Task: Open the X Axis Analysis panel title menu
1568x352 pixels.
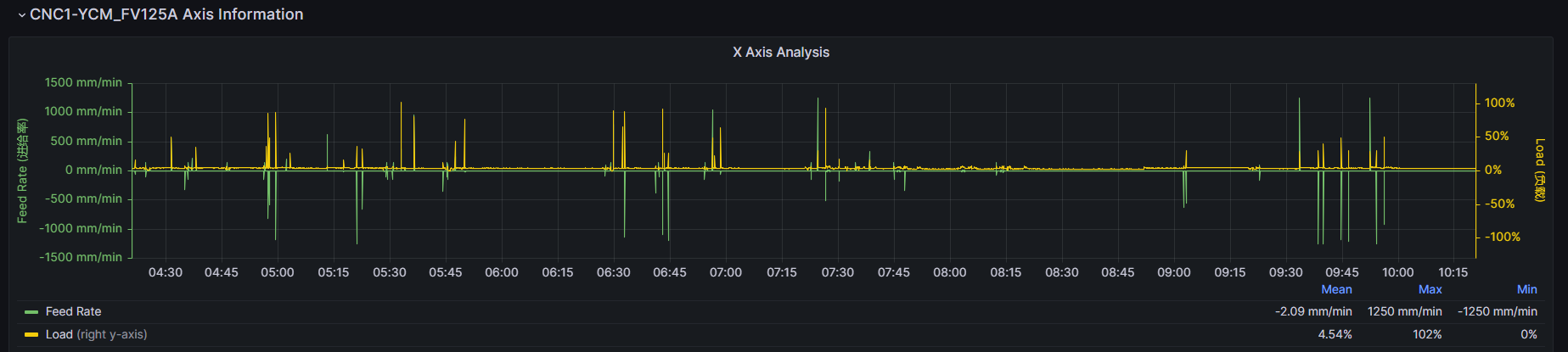Action: [x=780, y=52]
